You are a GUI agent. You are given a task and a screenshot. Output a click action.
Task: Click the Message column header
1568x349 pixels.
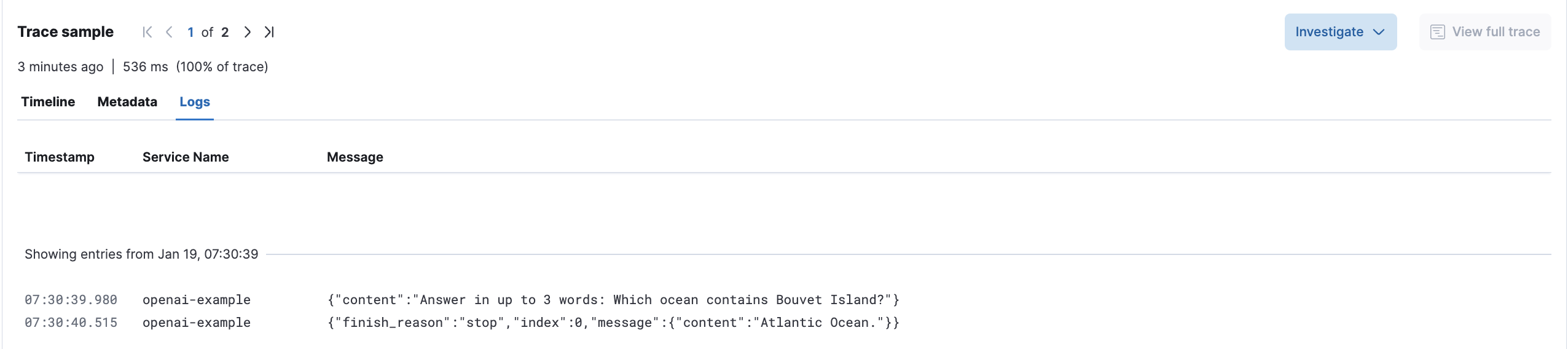pyautogui.click(x=355, y=157)
